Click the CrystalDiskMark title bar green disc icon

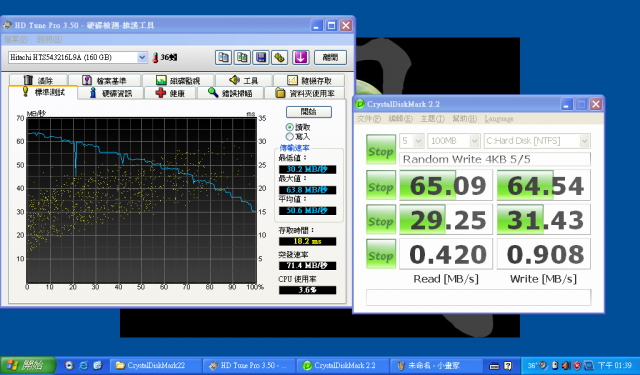360,104
